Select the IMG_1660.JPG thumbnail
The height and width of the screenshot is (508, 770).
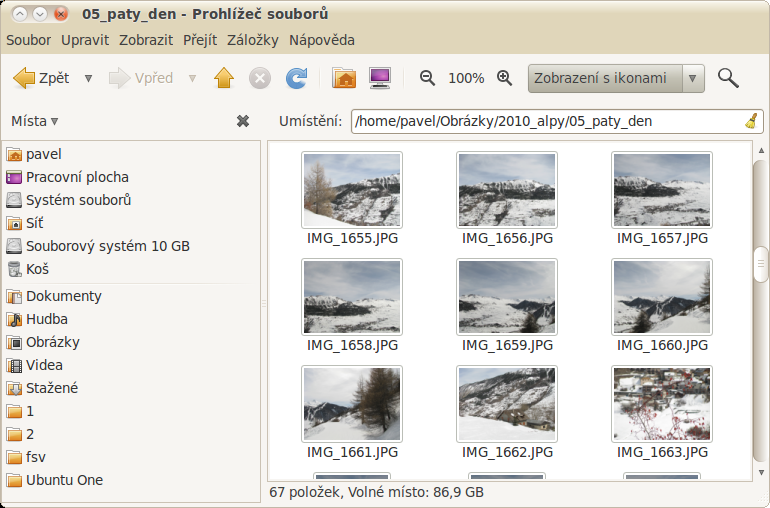coord(662,297)
